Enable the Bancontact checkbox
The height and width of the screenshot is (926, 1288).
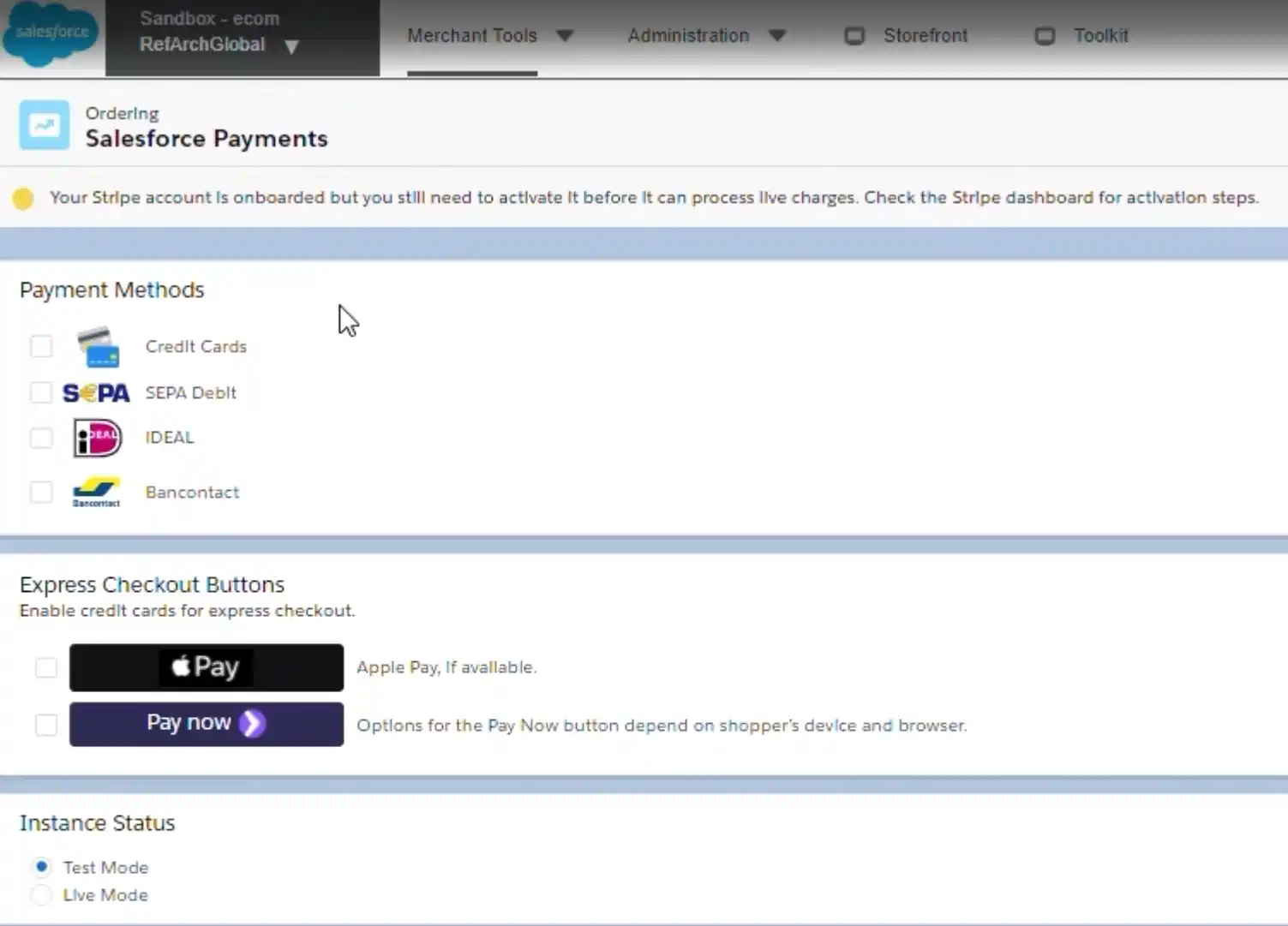pos(41,493)
